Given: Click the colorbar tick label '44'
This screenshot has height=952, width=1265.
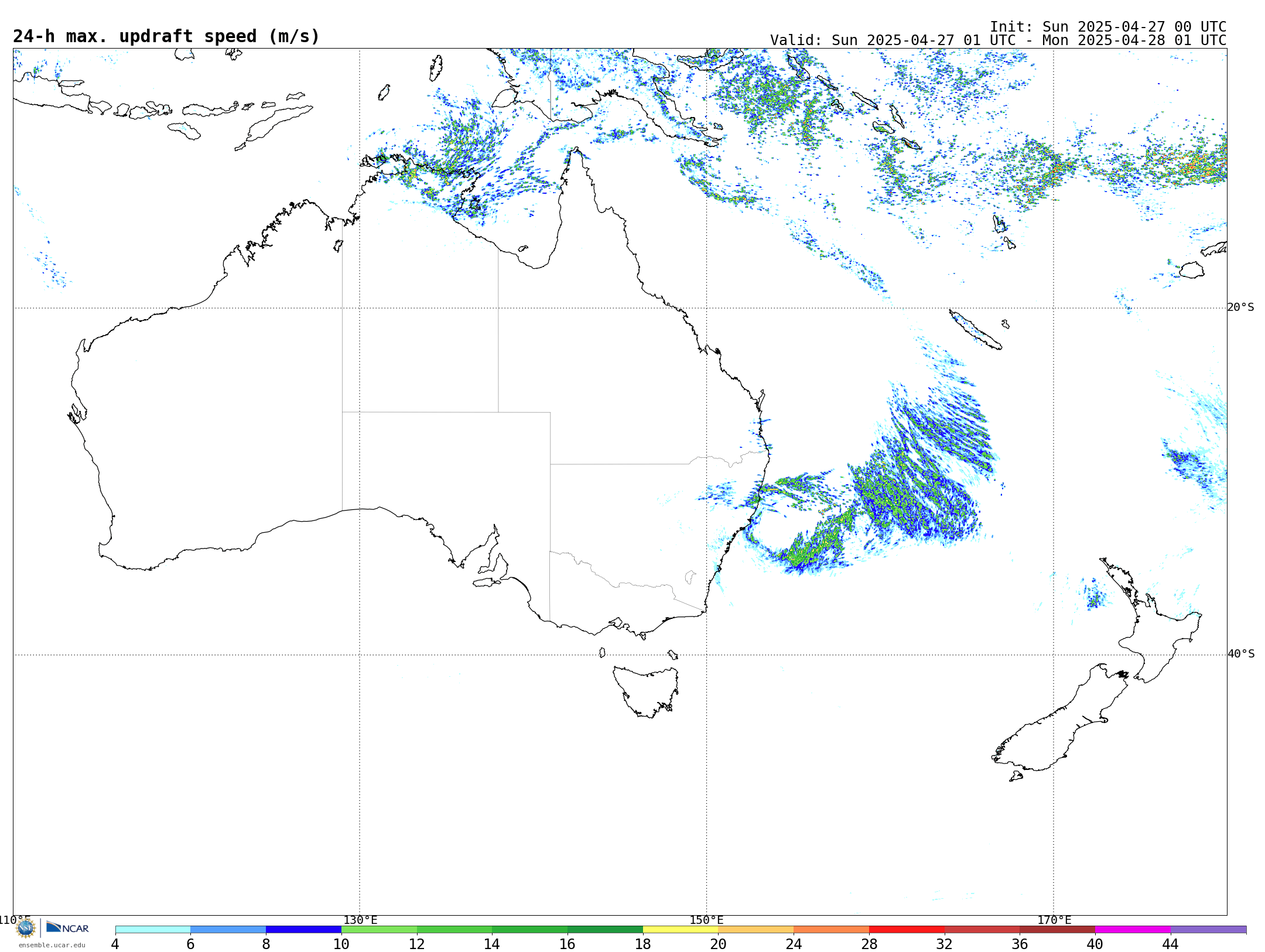Looking at the screenshot, I should (1171, 944).
